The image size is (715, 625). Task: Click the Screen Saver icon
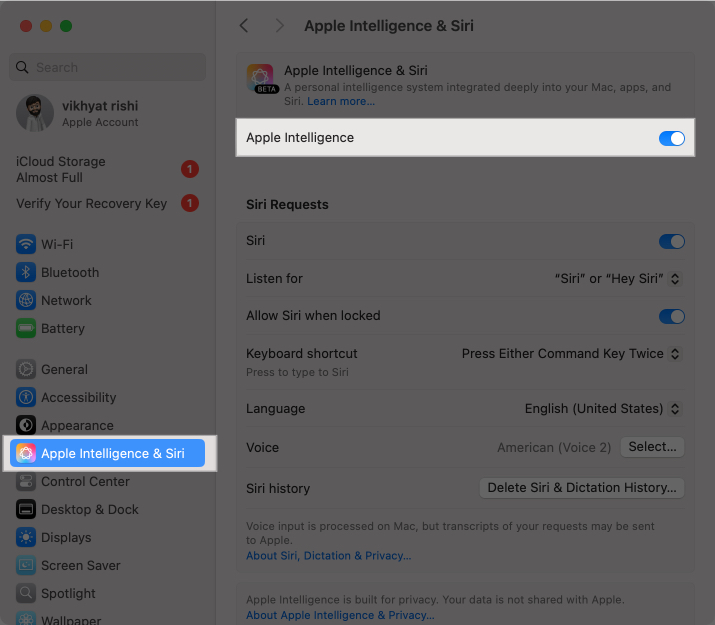point(26,565)
